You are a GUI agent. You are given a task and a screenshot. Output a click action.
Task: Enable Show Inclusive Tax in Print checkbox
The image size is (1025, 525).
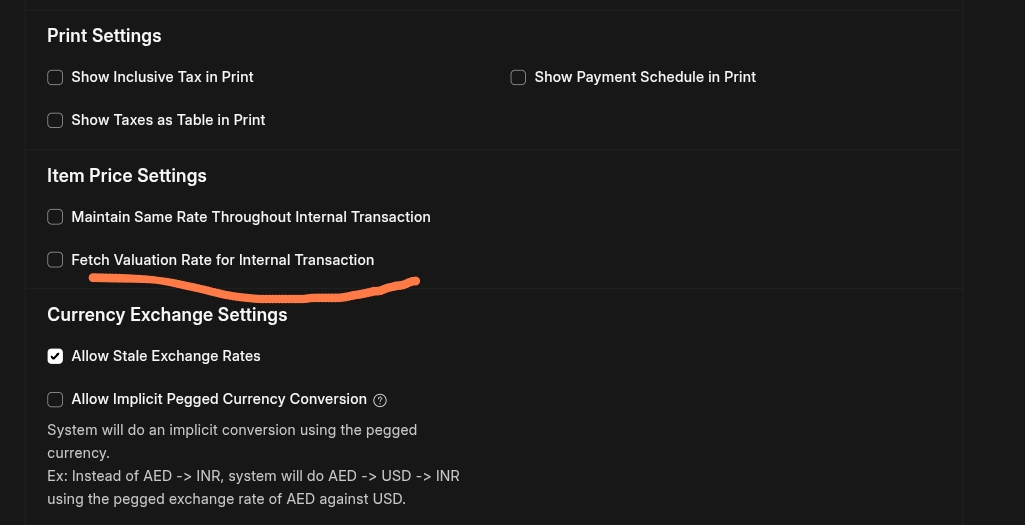(56, 78)
